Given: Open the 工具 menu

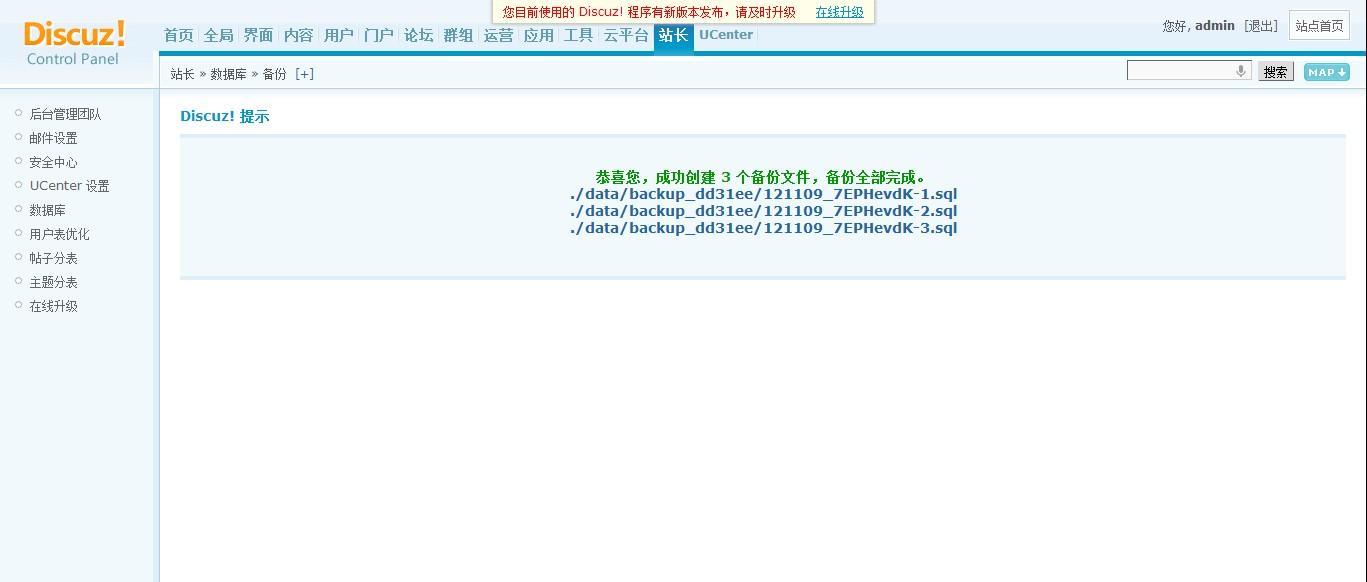Looking at the screenshot, I should pyautogui.click(x=577, y=34).
